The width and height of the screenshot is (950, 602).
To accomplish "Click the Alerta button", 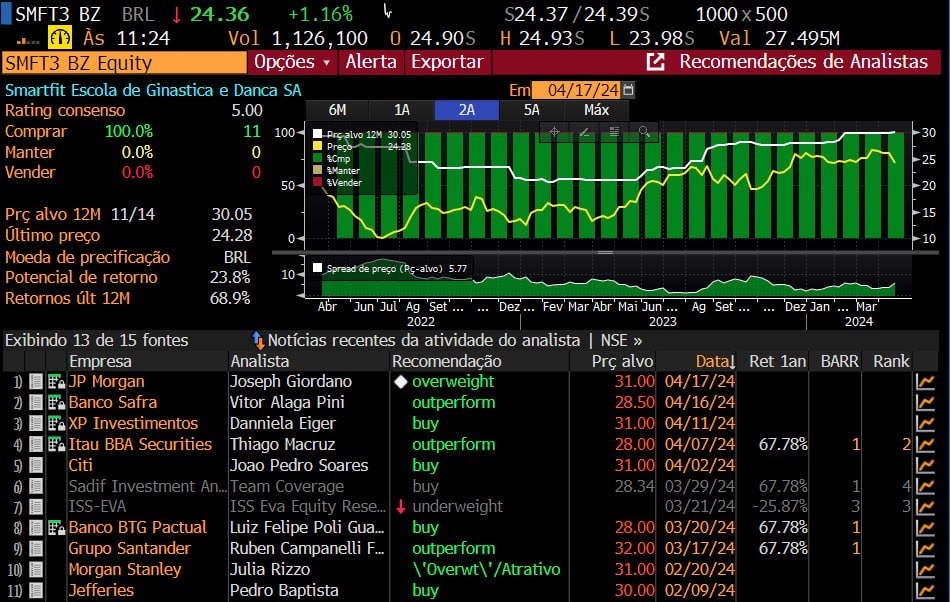I will [370, 62].
